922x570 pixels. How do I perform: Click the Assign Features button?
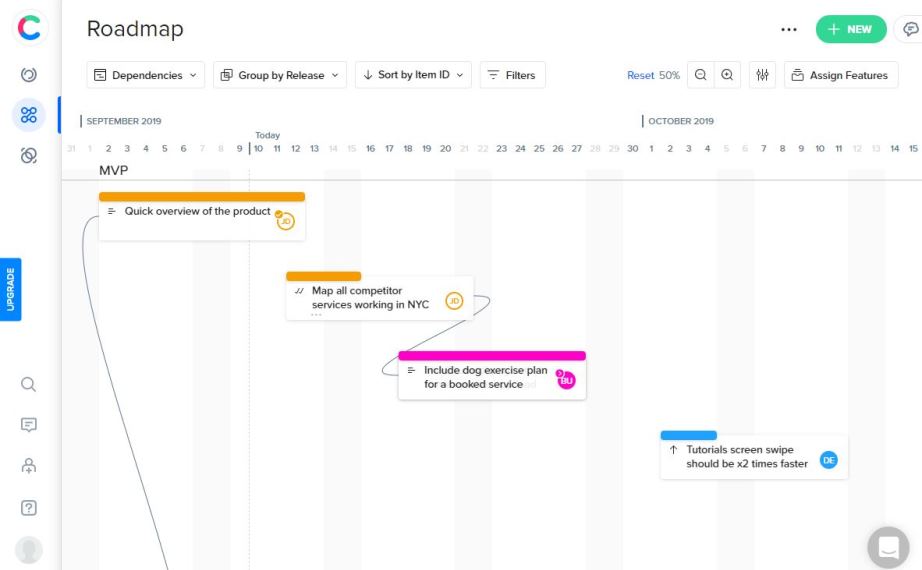(841, 75)
